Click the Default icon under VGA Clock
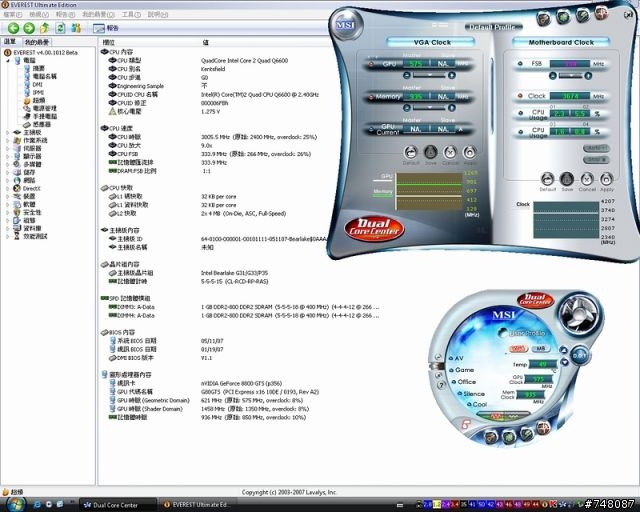Screen dimensions: 640x512 click(411, 153)
